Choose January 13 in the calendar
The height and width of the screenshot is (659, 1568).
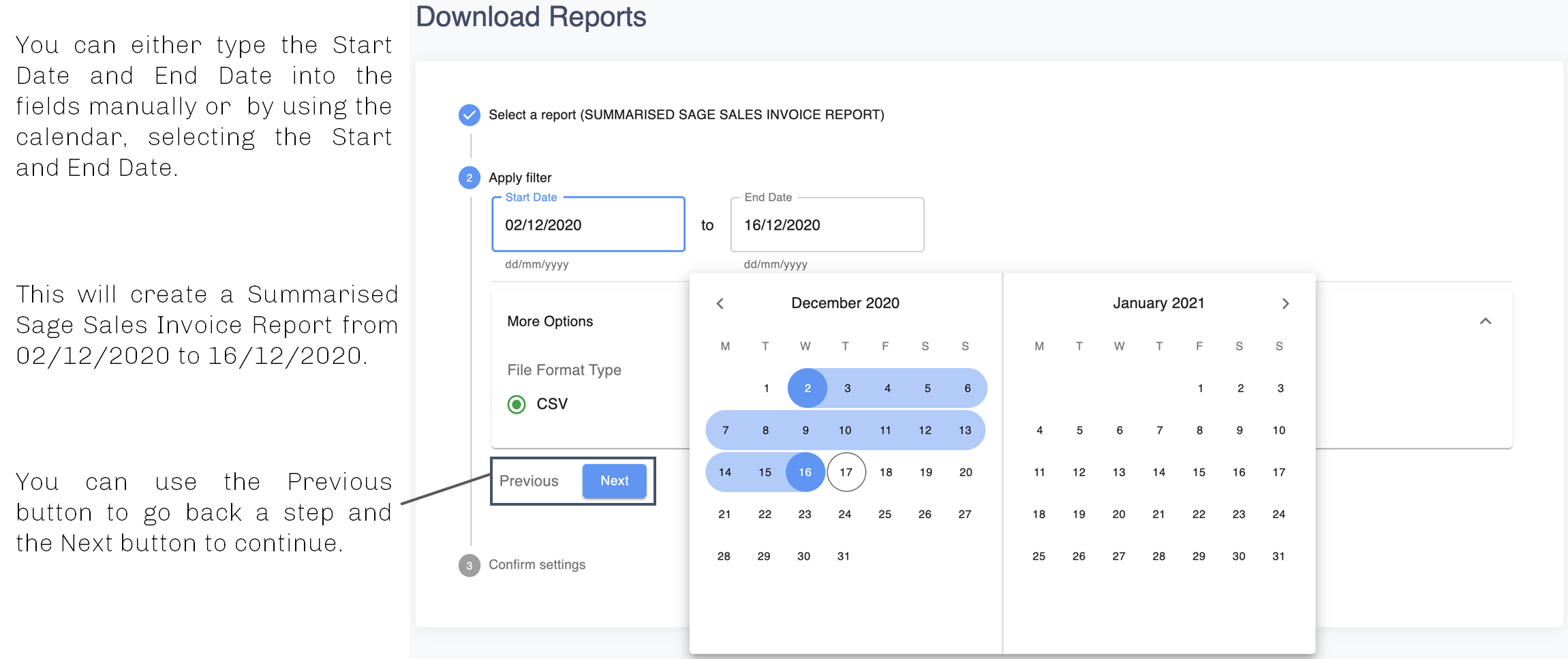tap(1119, 472)
